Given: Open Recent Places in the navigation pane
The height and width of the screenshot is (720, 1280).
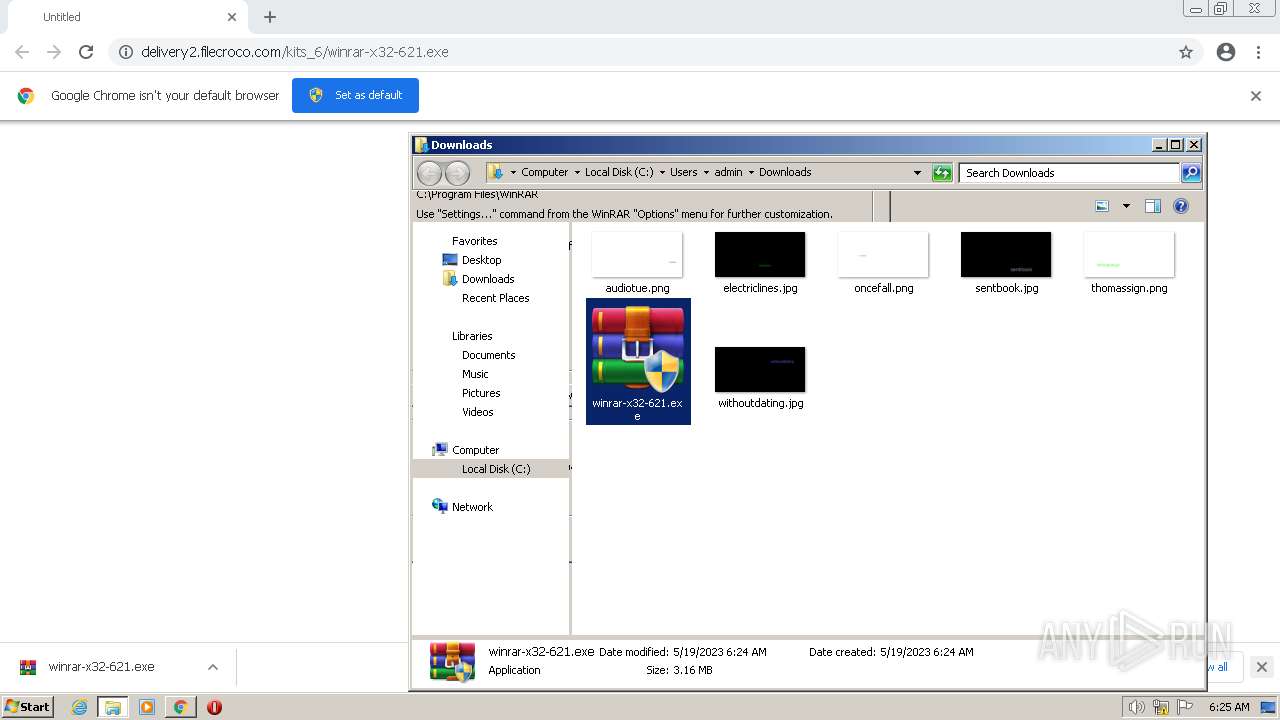Looking at the screenshot, I should coord(495,298).
